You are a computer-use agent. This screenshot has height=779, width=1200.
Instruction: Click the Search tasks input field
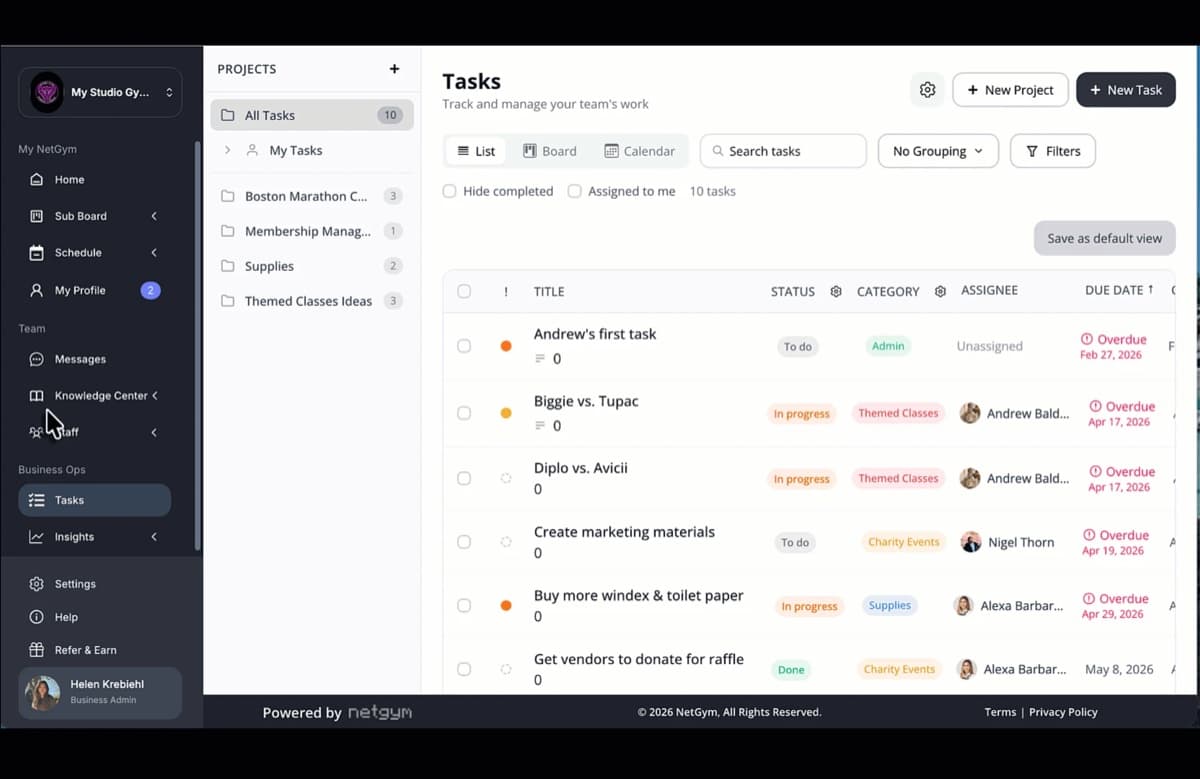coord(783,151)
